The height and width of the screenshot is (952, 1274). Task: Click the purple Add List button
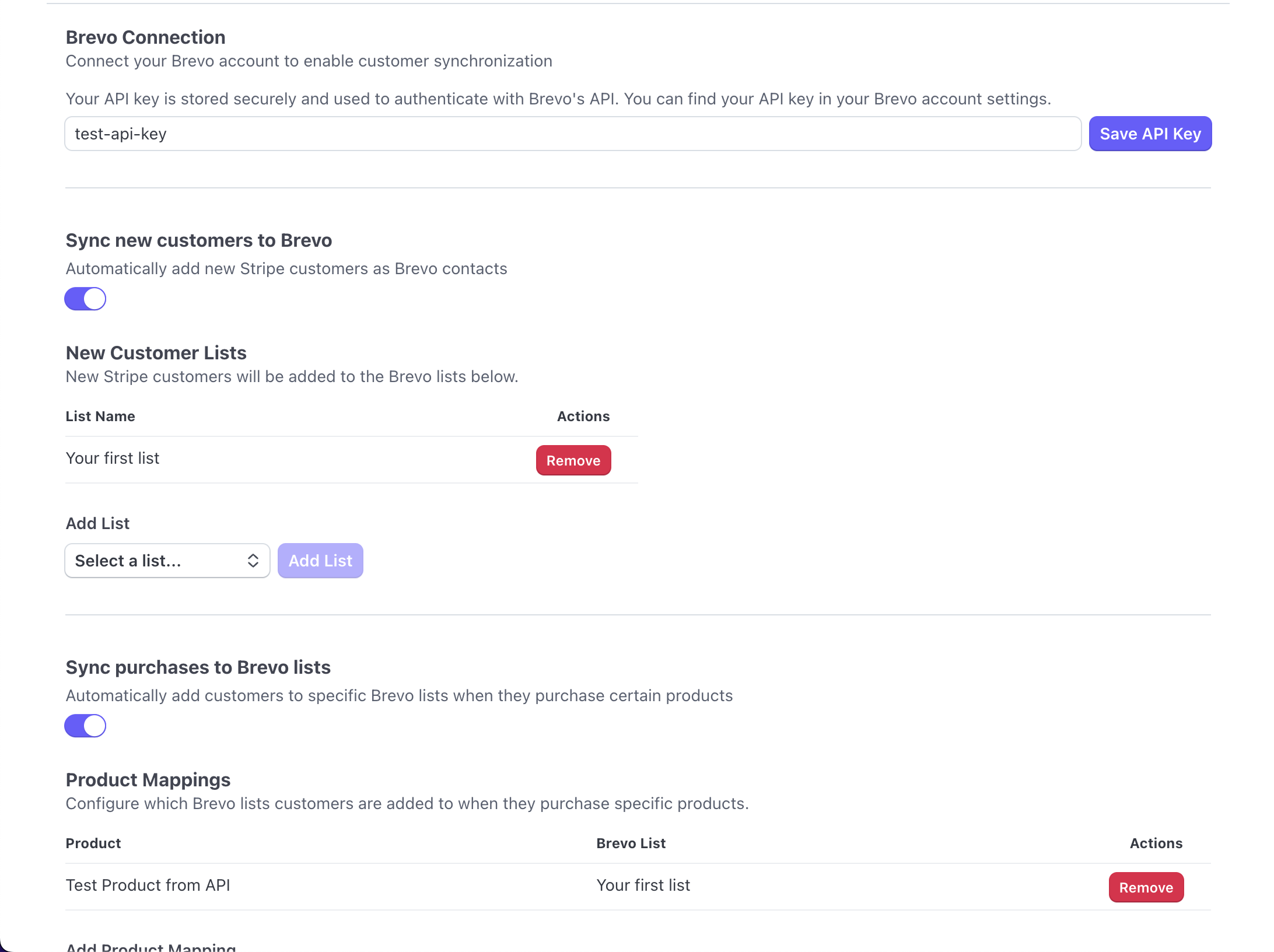point(320,561)
